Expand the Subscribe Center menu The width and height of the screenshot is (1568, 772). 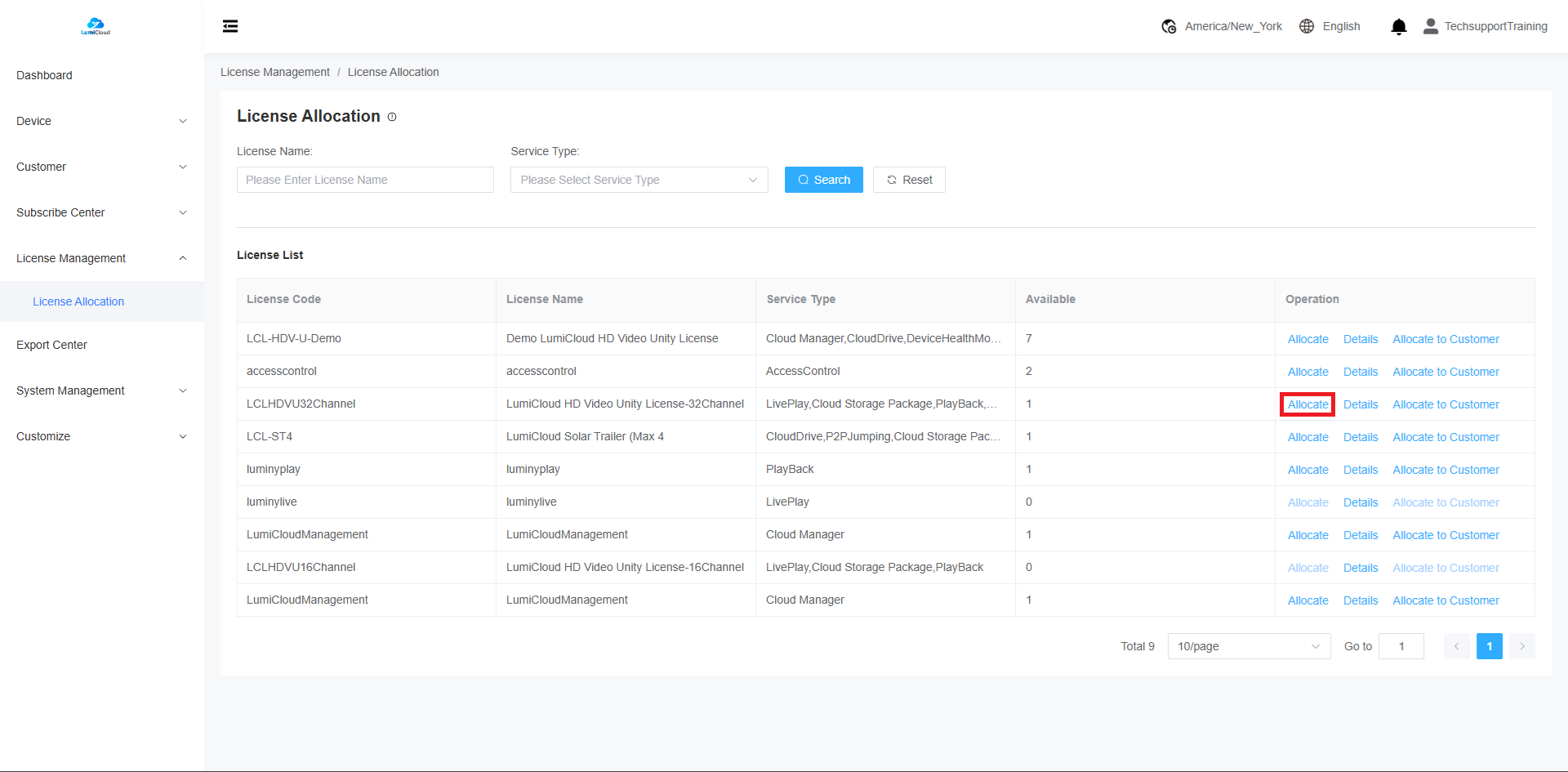click(x=101, y=212)
